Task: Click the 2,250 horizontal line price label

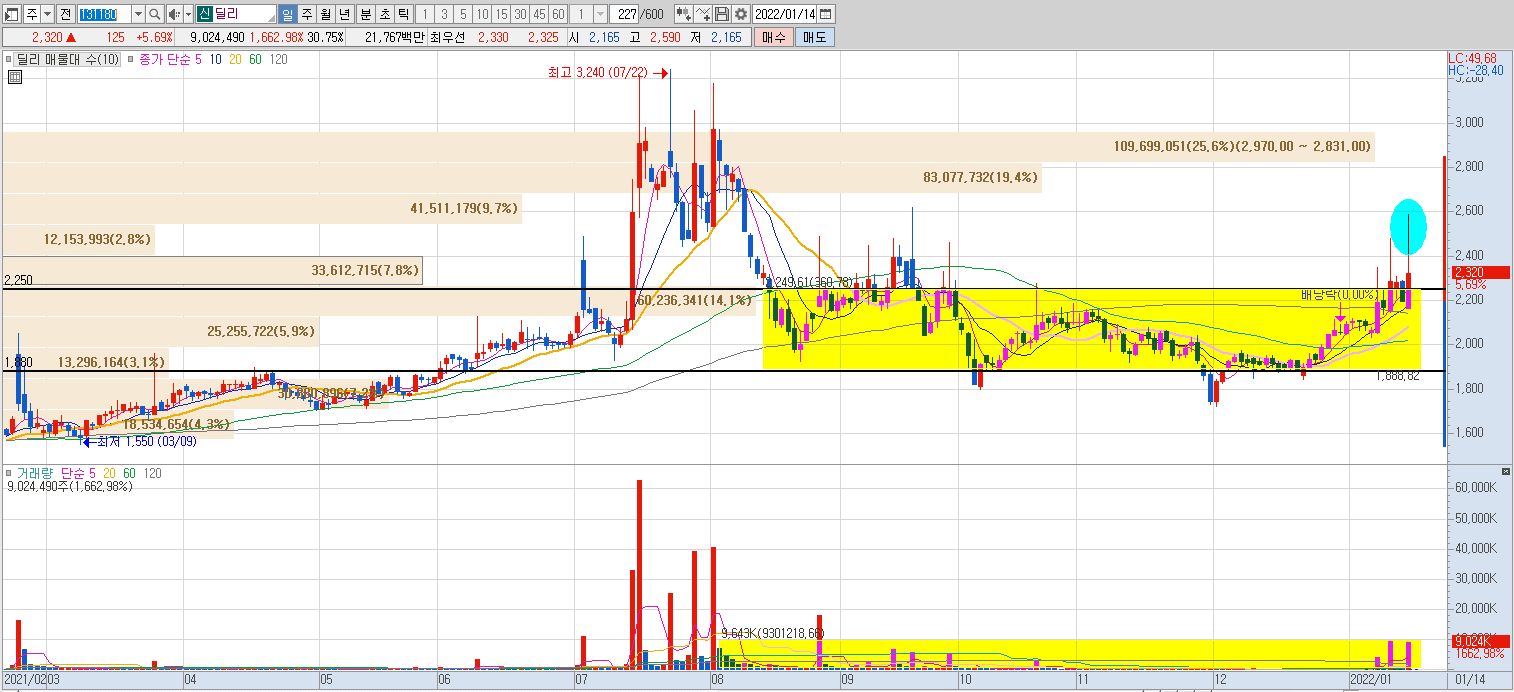Action: click(19, 281)
